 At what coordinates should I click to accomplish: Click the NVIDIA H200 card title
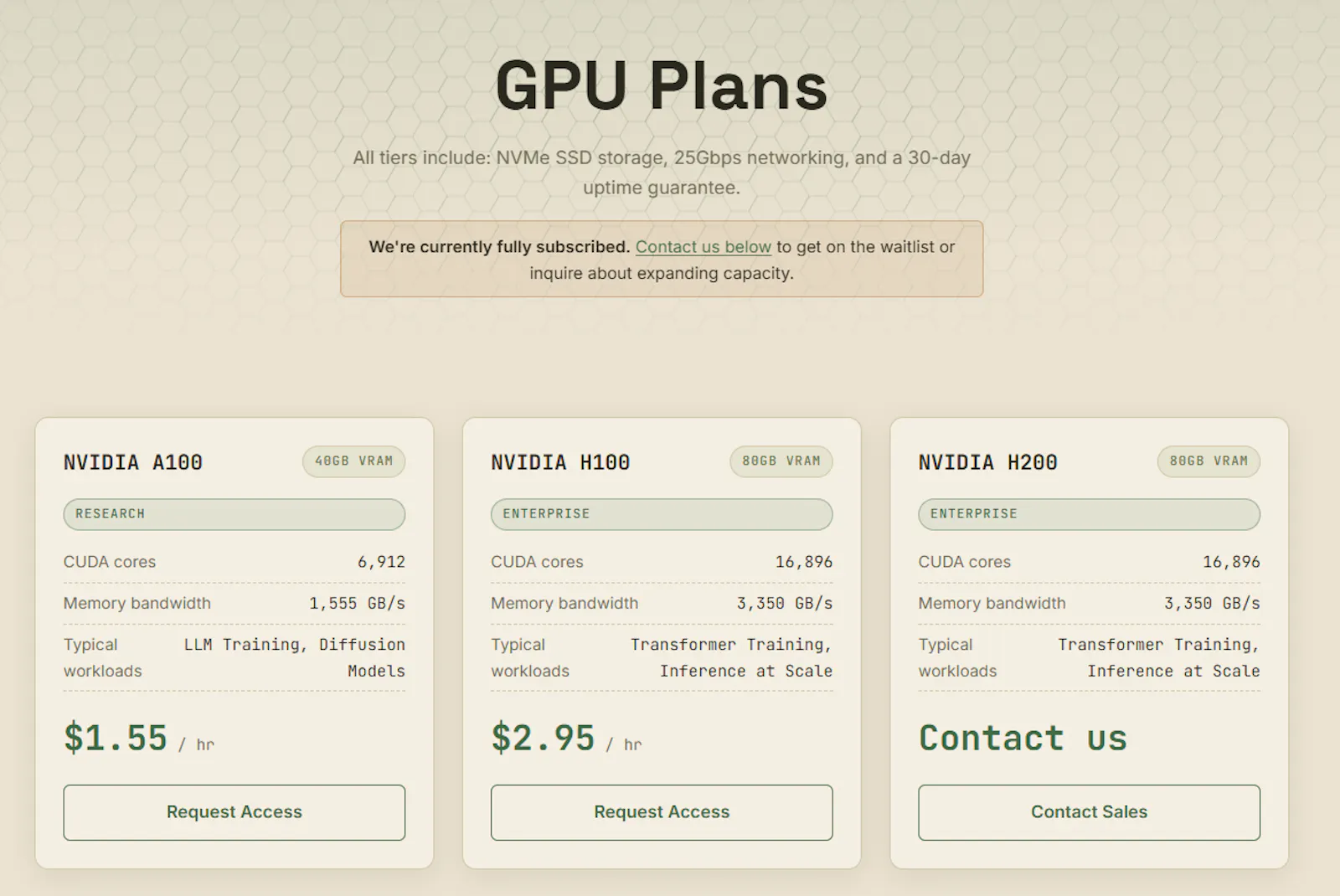tap(988, 462)
